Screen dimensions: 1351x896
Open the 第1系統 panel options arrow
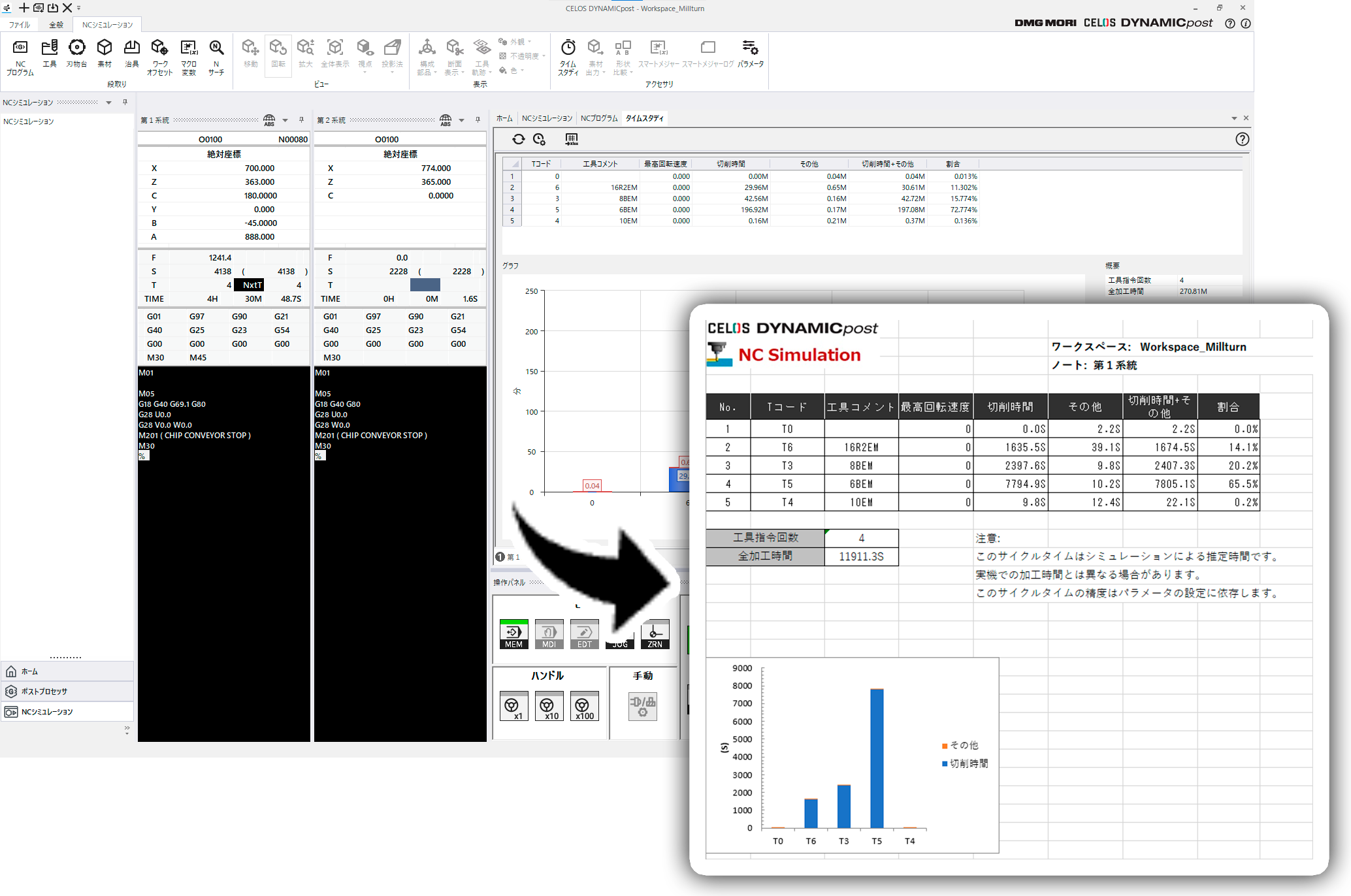285,120
